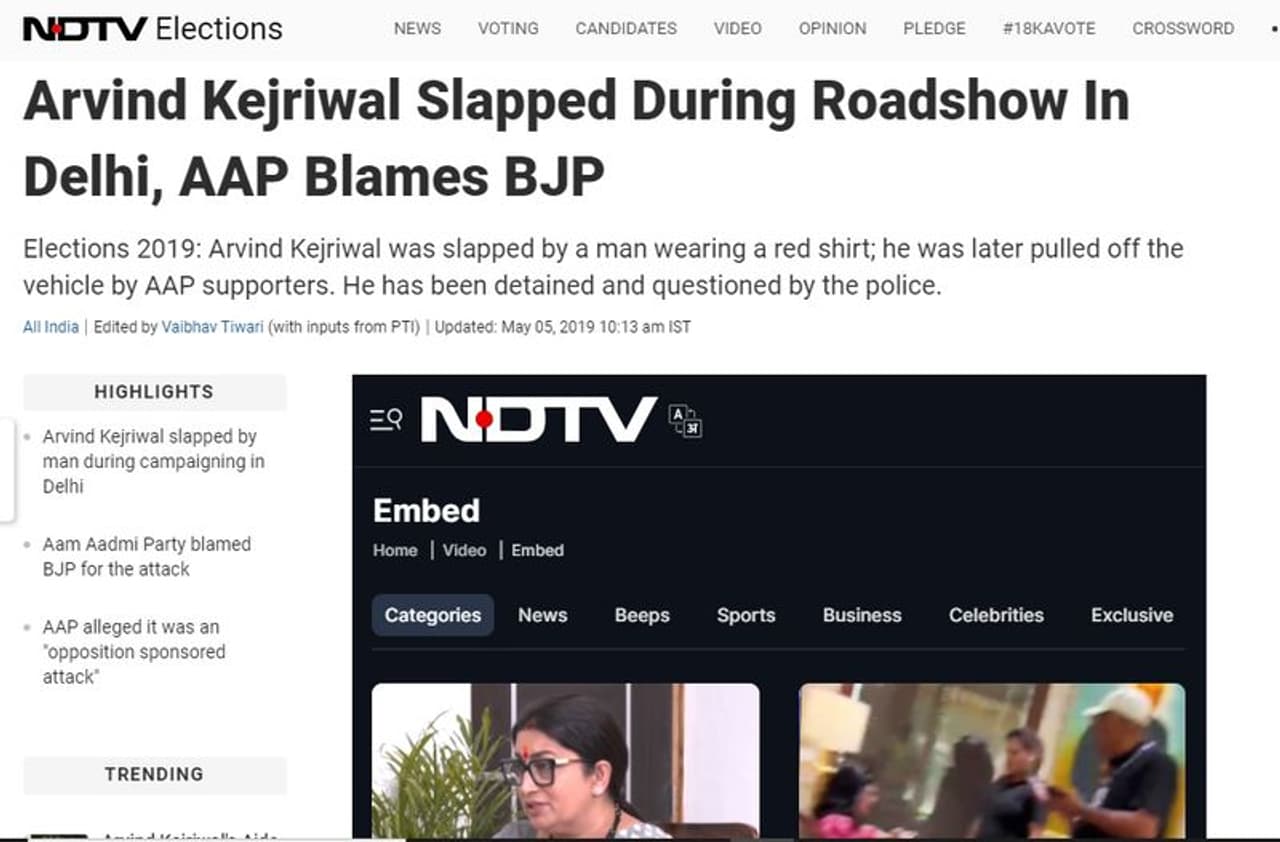Select the #18KAVOTE navigation item
This screenshot has width=1280, height=842.
(x=1049, y=28)
